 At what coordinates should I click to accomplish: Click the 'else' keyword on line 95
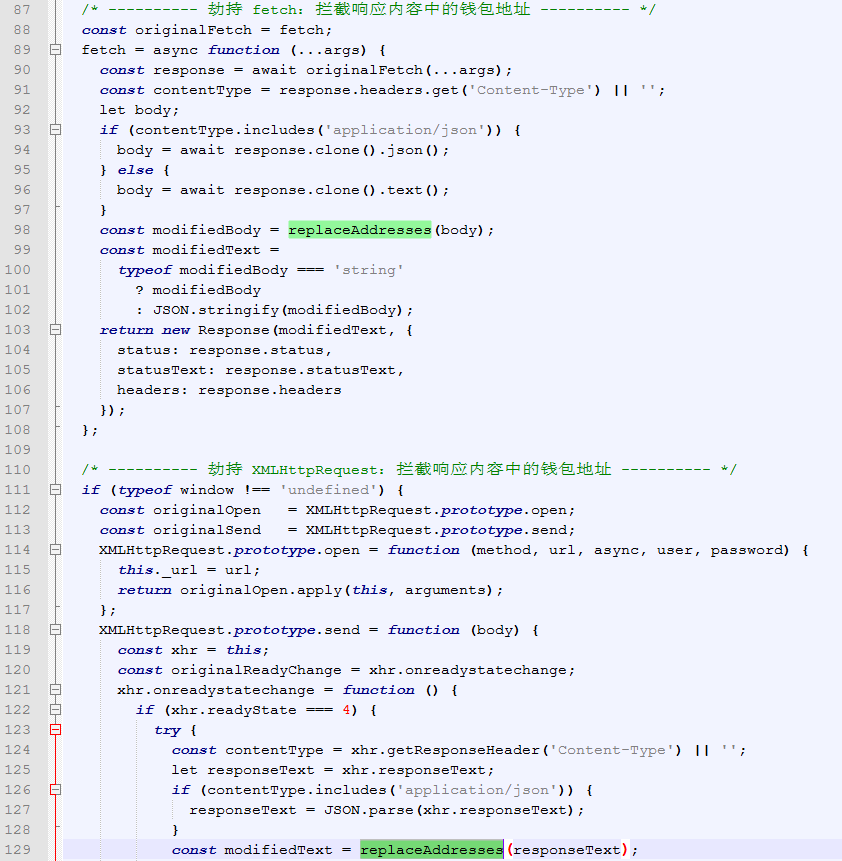[135, 170]
